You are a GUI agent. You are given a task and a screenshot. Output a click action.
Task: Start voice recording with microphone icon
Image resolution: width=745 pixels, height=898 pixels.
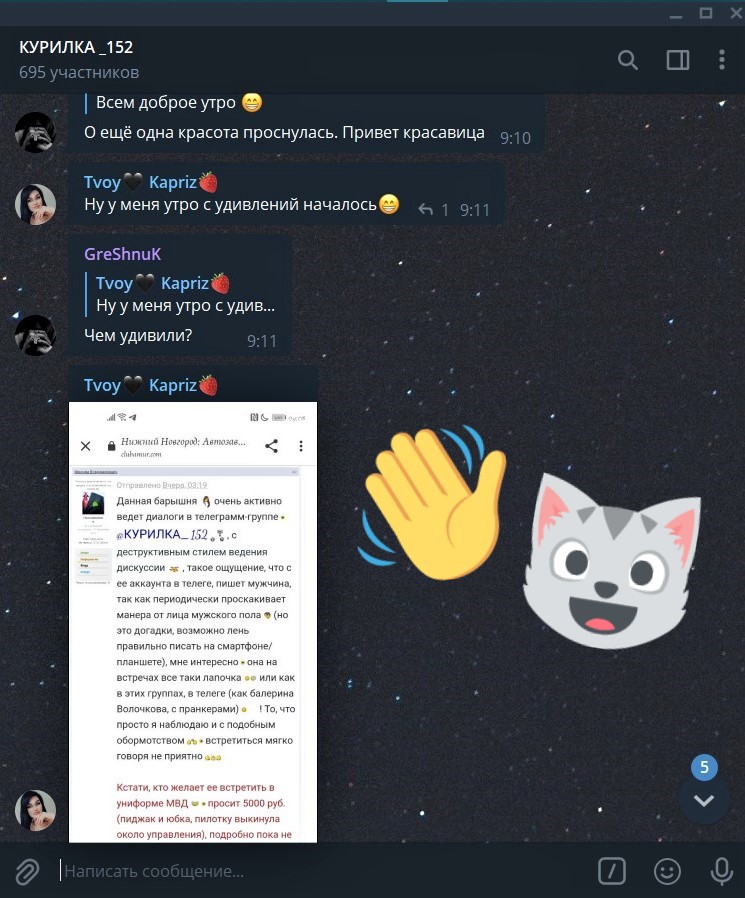(722, 871)
